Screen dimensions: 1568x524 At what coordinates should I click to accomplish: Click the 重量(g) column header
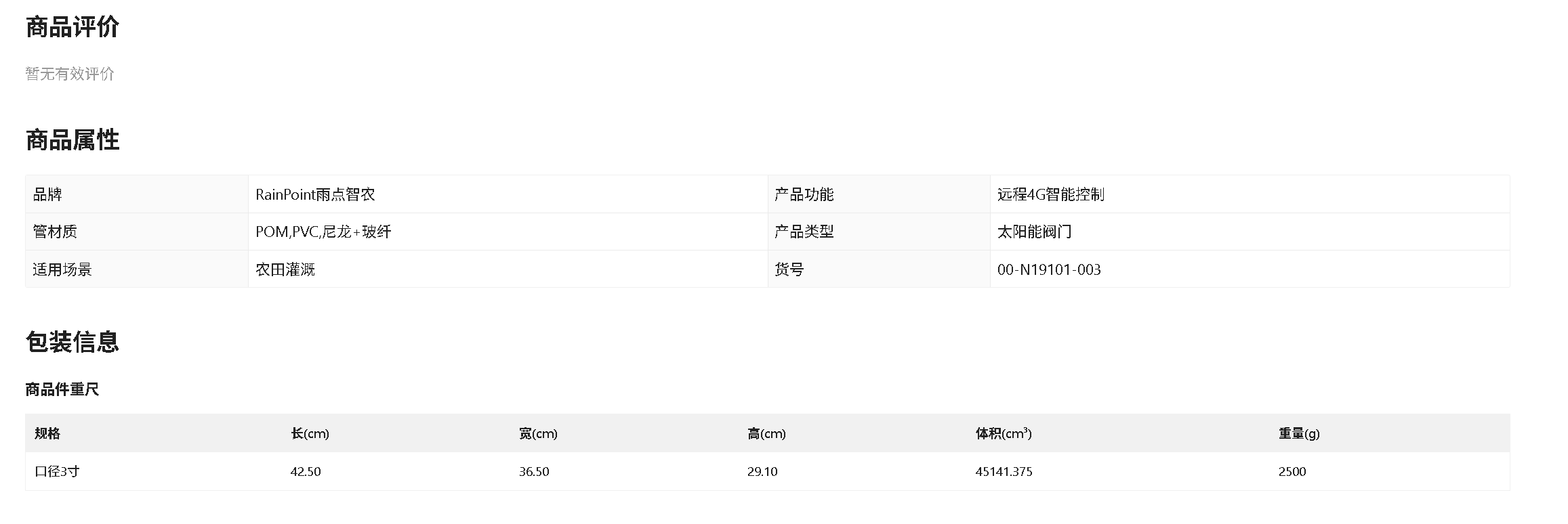(x=1299, y=433)
